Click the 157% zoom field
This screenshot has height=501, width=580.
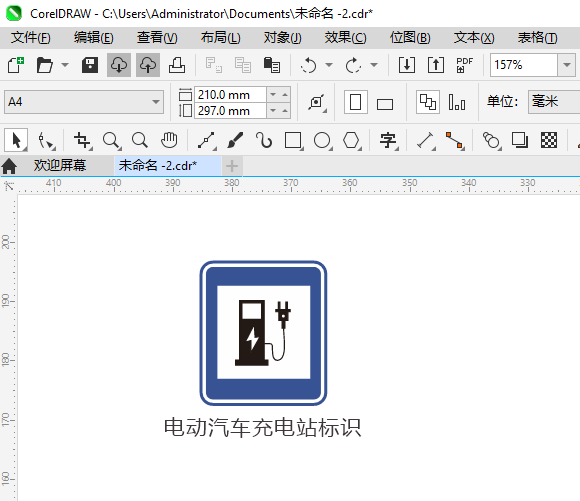tap(524, 65)
